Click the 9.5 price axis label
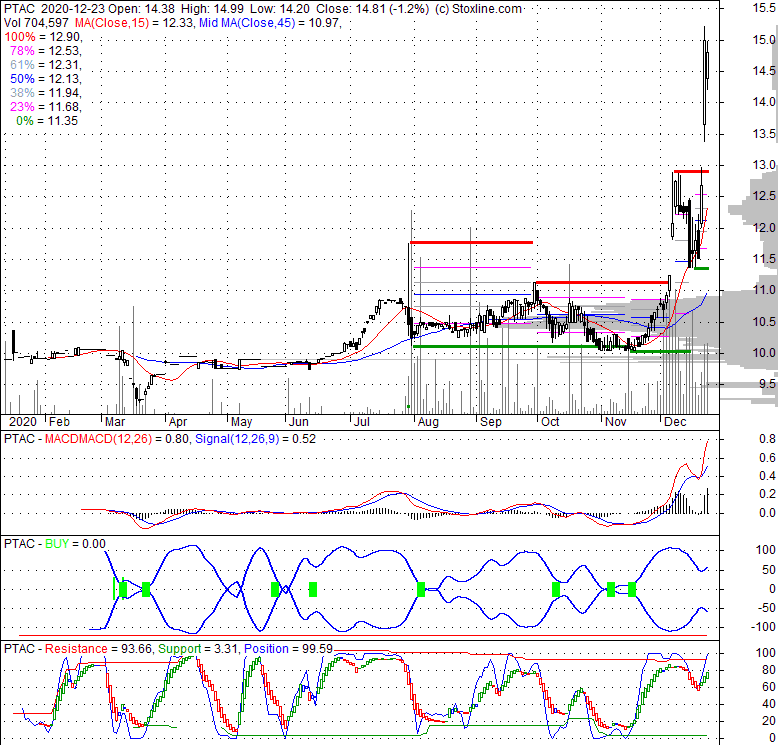Viewport: 780px width, 745px height. tap(767, 384)
